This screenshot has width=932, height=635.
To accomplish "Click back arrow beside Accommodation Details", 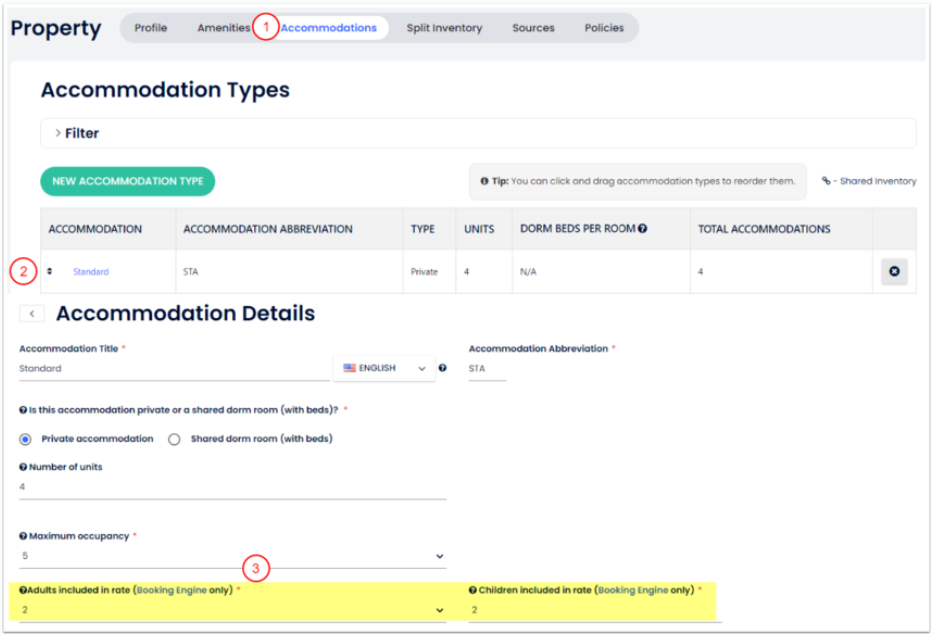I will pyautogui.click(x=32, y=314).
